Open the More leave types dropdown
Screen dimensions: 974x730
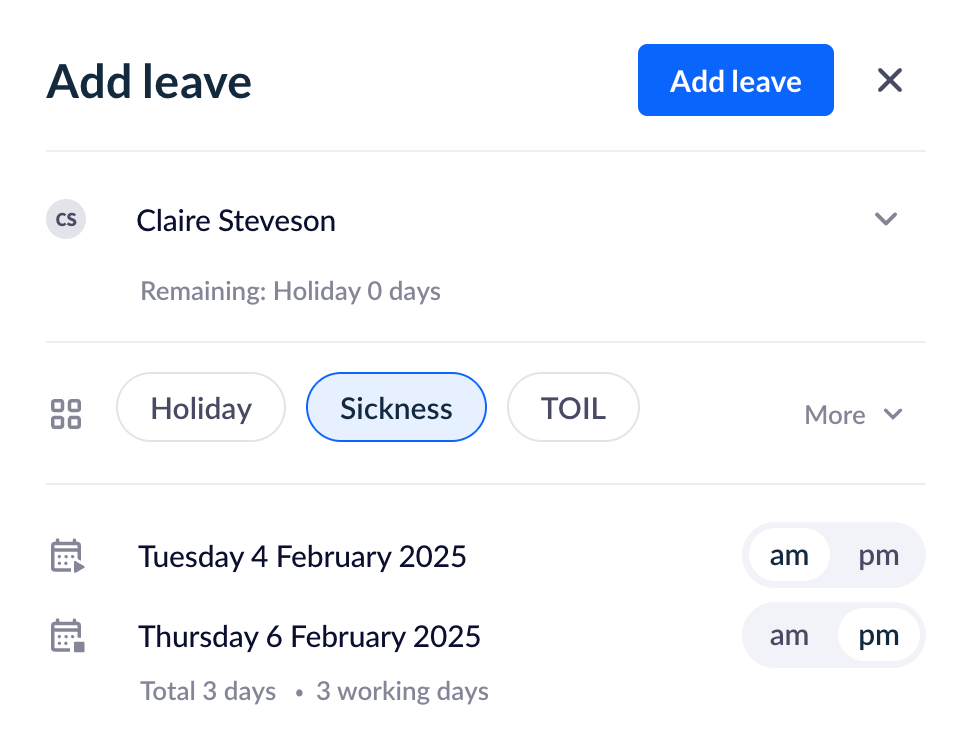click(x=853, y=414)
